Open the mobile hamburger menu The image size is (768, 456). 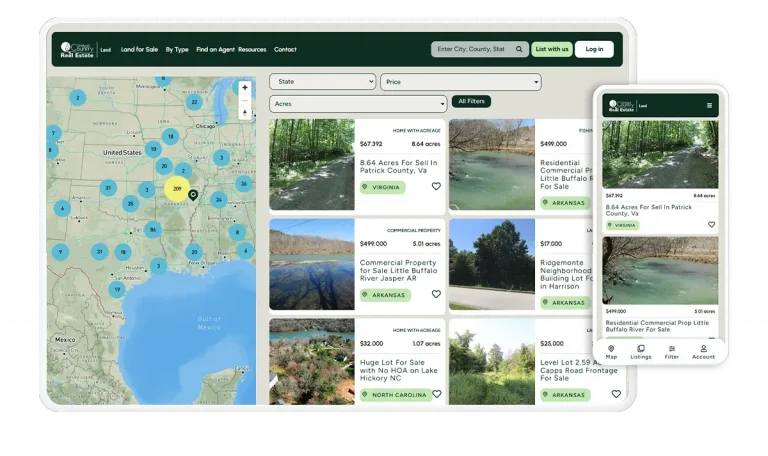coord(709,105)
